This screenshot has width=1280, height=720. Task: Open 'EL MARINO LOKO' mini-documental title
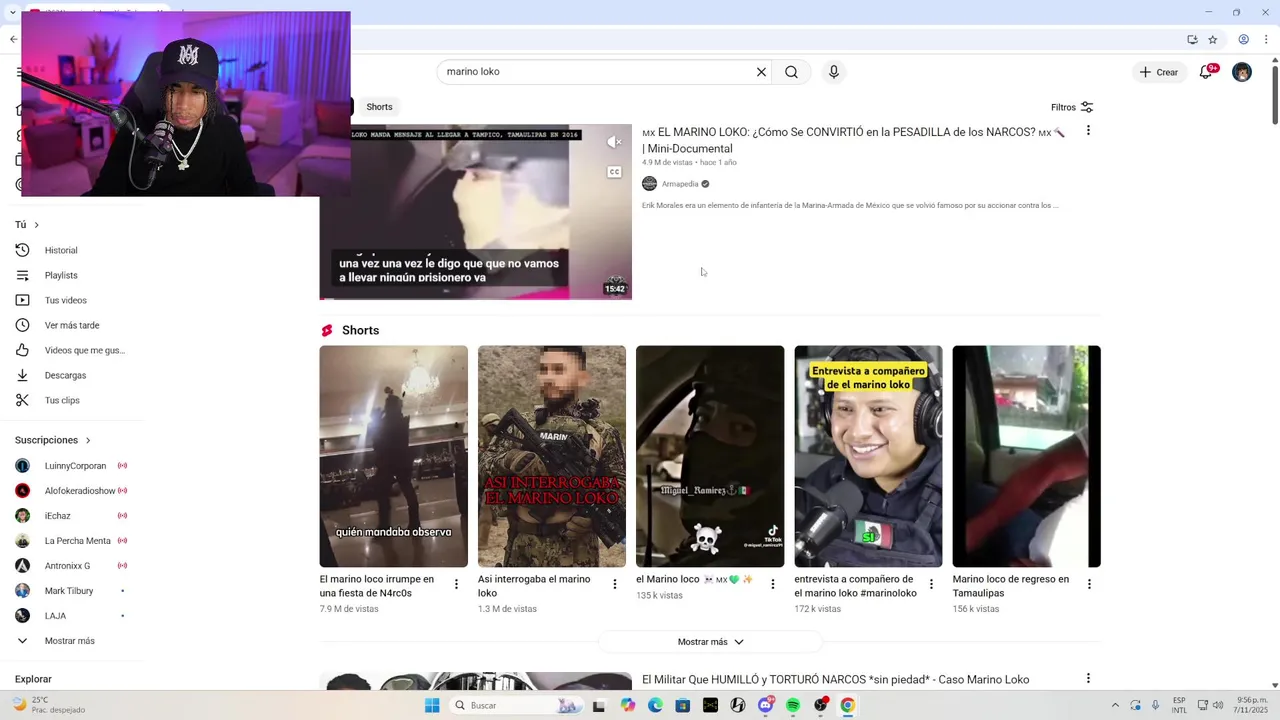853,140
